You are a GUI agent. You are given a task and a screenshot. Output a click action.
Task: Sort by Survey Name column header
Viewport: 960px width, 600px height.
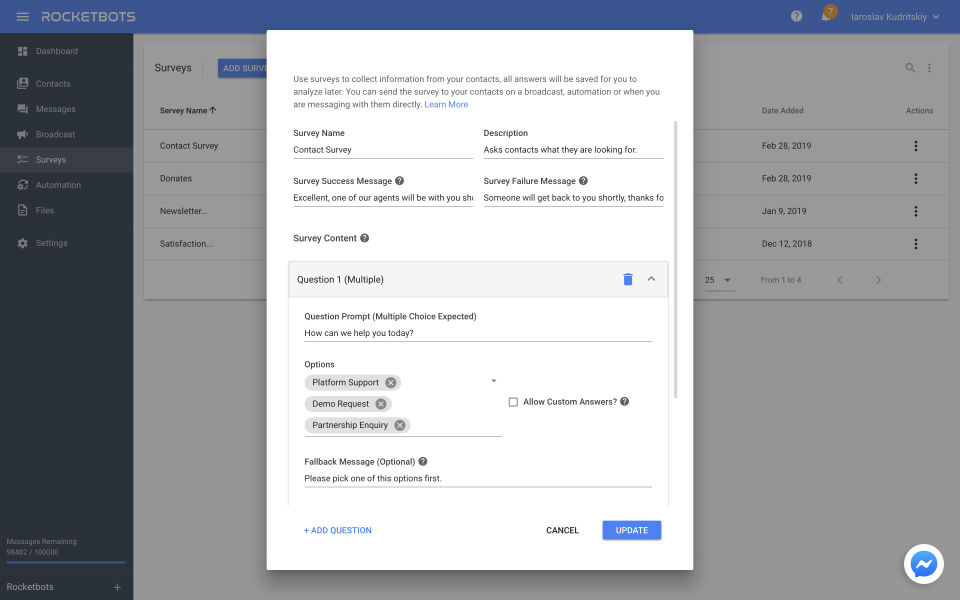click(187, 110)
